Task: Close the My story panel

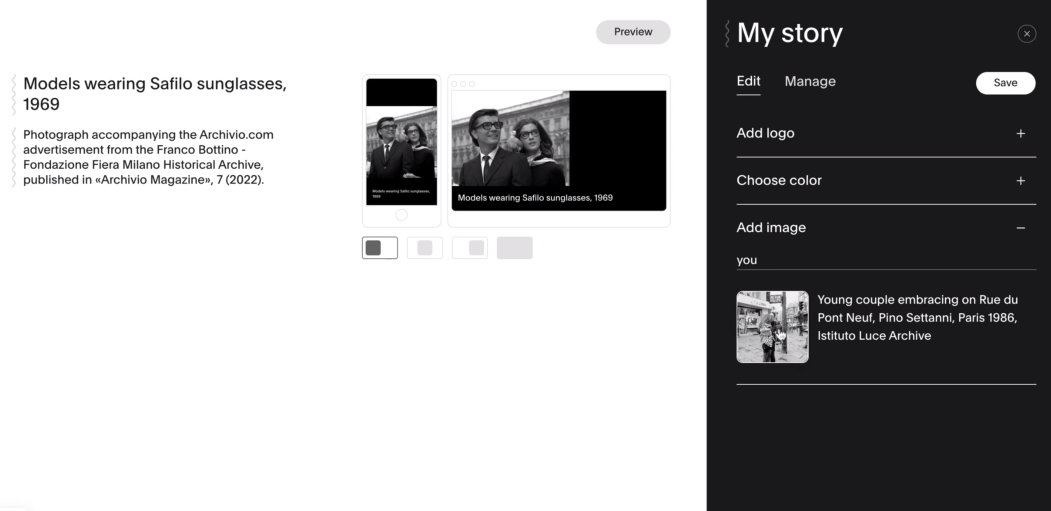Action: pos(1026,34)
